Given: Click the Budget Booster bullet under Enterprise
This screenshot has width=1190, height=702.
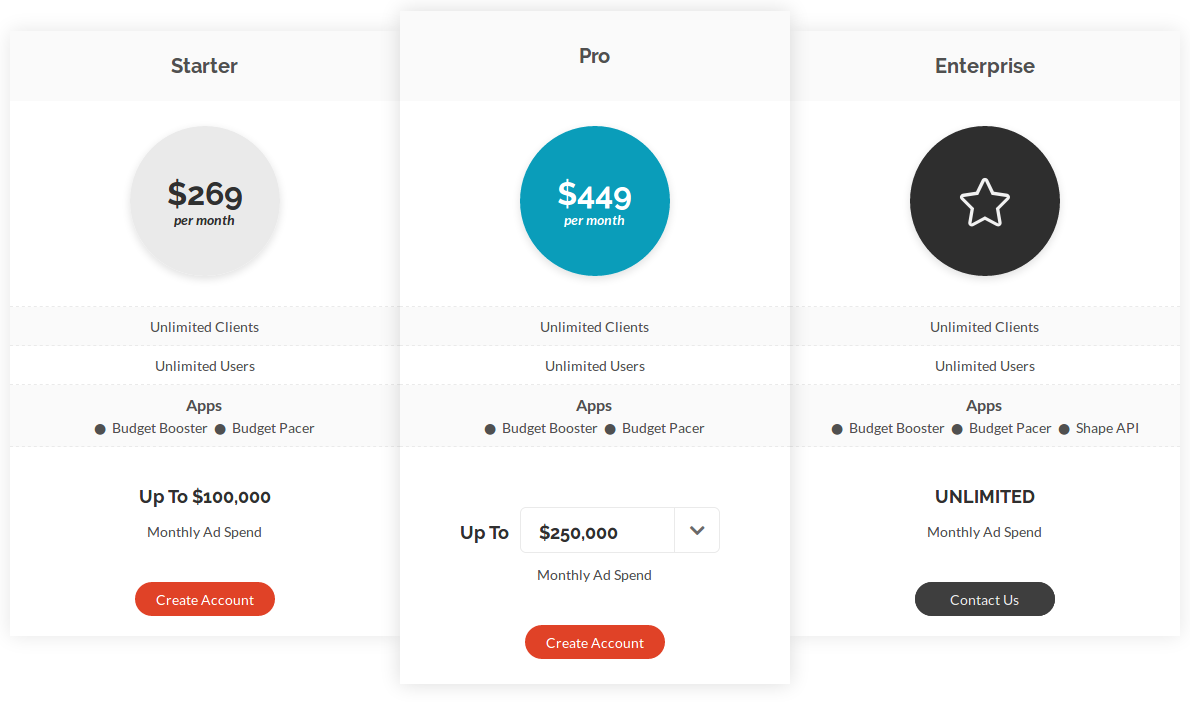Looking at the screenshot, I should (836, 428).
